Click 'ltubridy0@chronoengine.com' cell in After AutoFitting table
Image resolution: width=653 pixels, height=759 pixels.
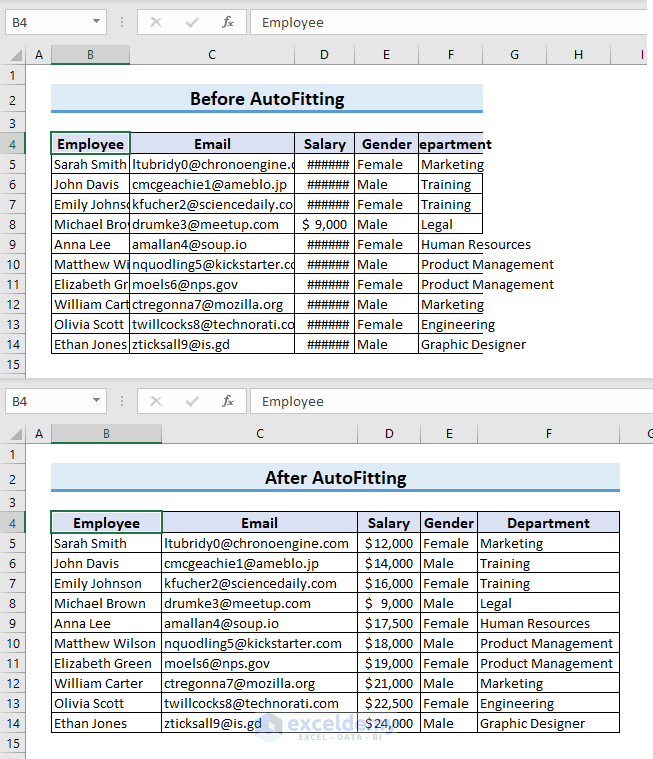(x=260, y=544)
